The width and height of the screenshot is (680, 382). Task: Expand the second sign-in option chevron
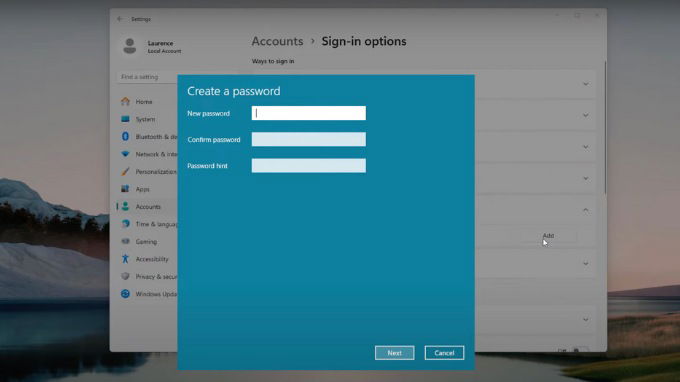(585, 115)
